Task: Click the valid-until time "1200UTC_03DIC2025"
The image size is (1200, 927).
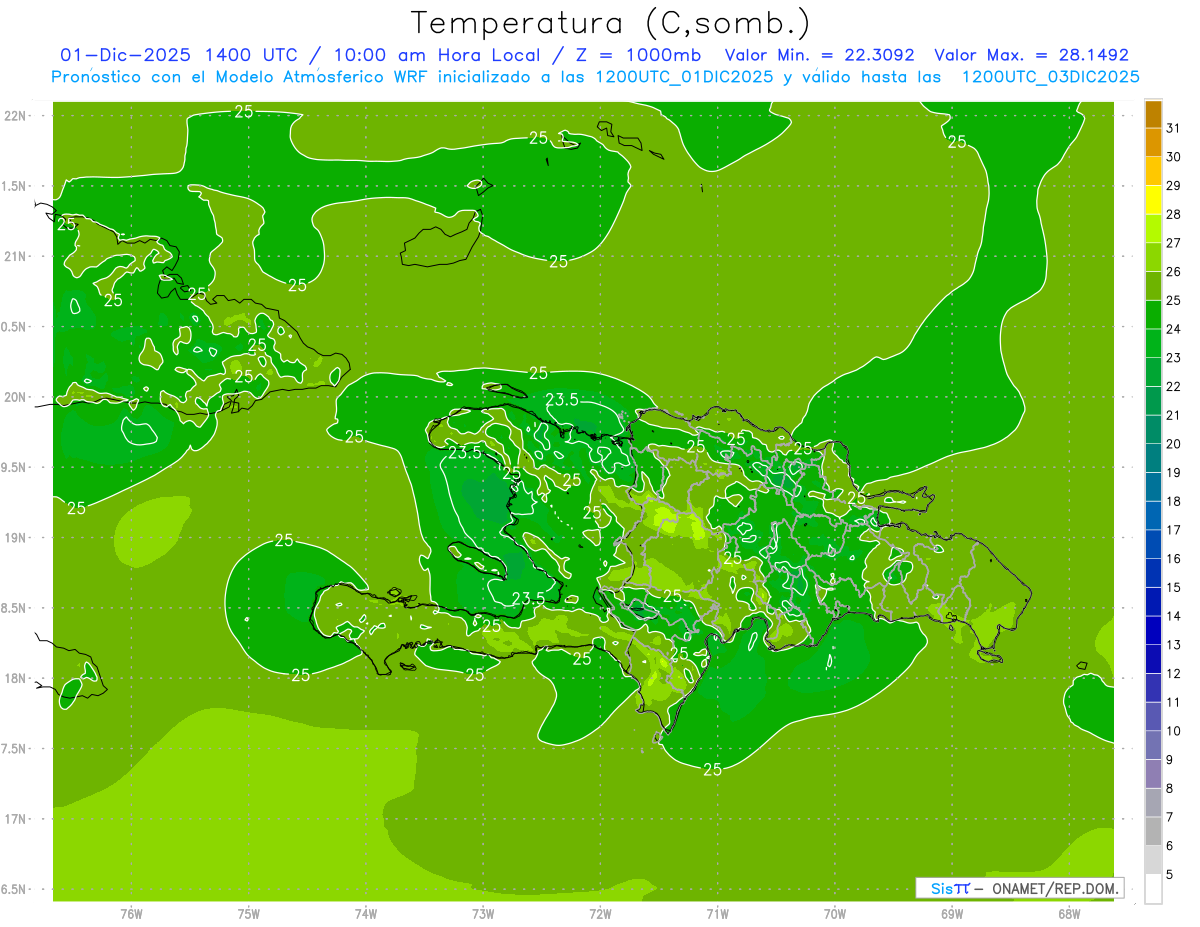Action: (x=1050, y=77)
